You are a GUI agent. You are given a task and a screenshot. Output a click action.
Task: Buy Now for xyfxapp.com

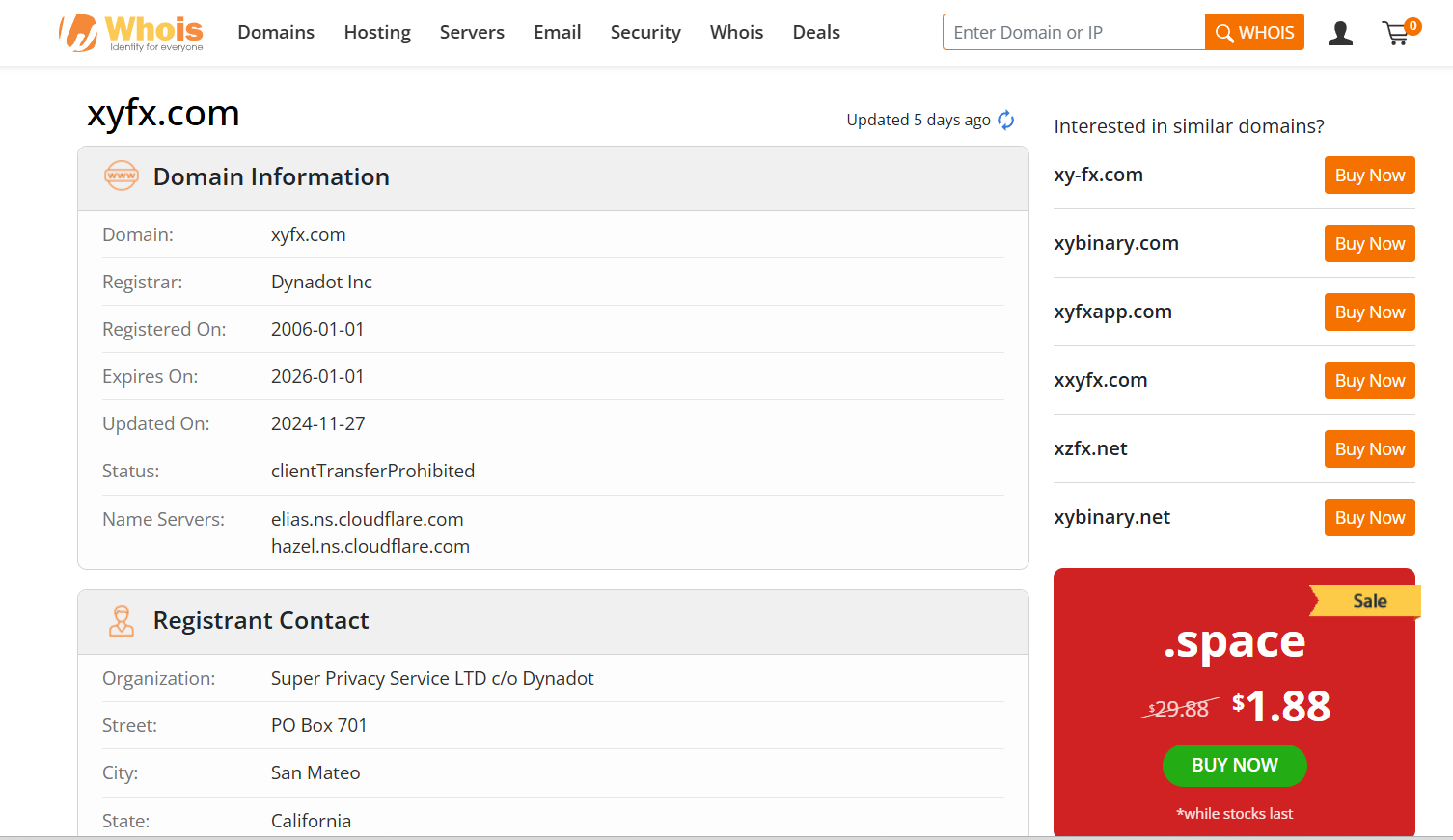pyautogui.click(x=1369, y=312)
